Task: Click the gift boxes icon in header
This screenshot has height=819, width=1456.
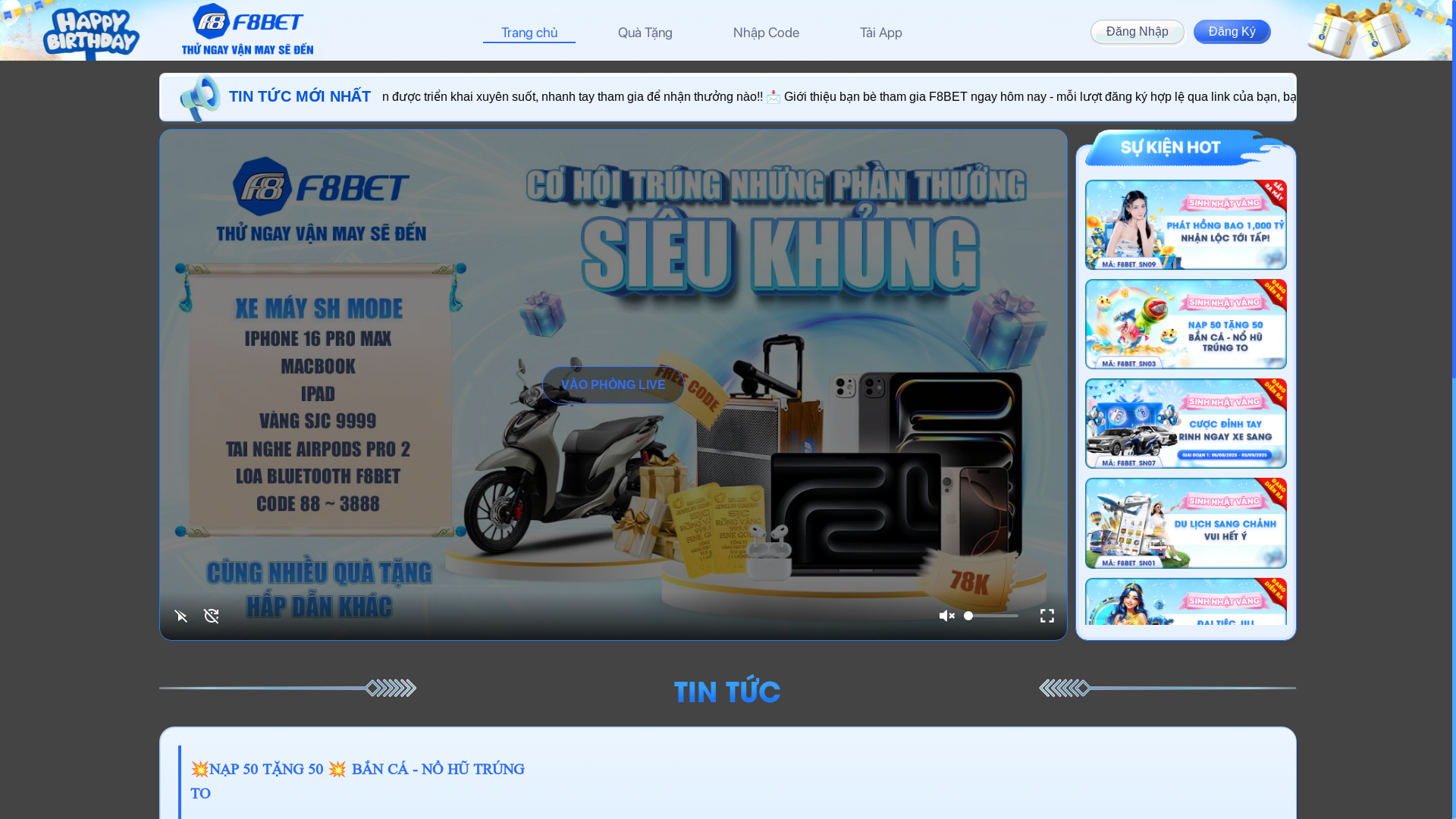Action: [1360, 30]
